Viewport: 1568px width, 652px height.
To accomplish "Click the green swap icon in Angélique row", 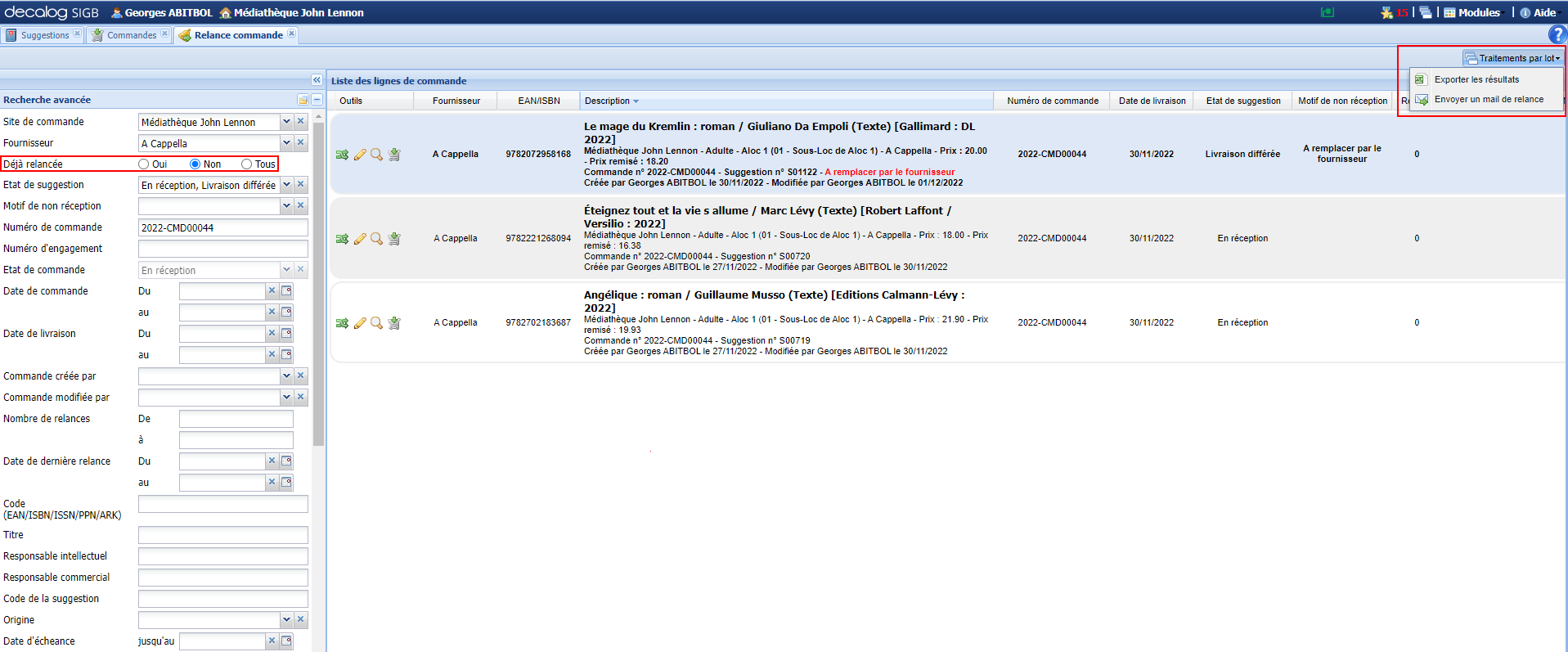I will 342,323.
